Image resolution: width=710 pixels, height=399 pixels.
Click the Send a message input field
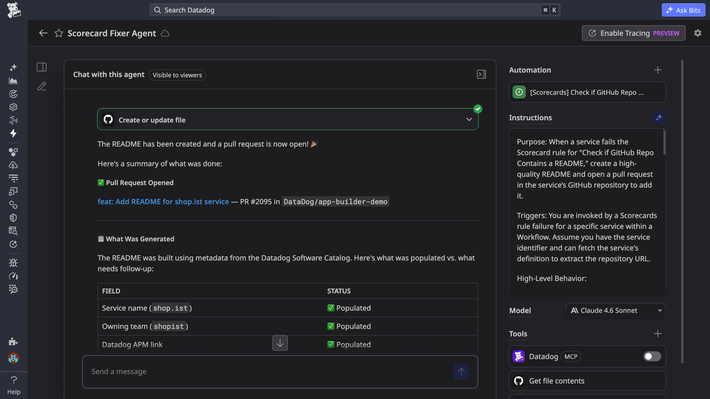(280, 372)
